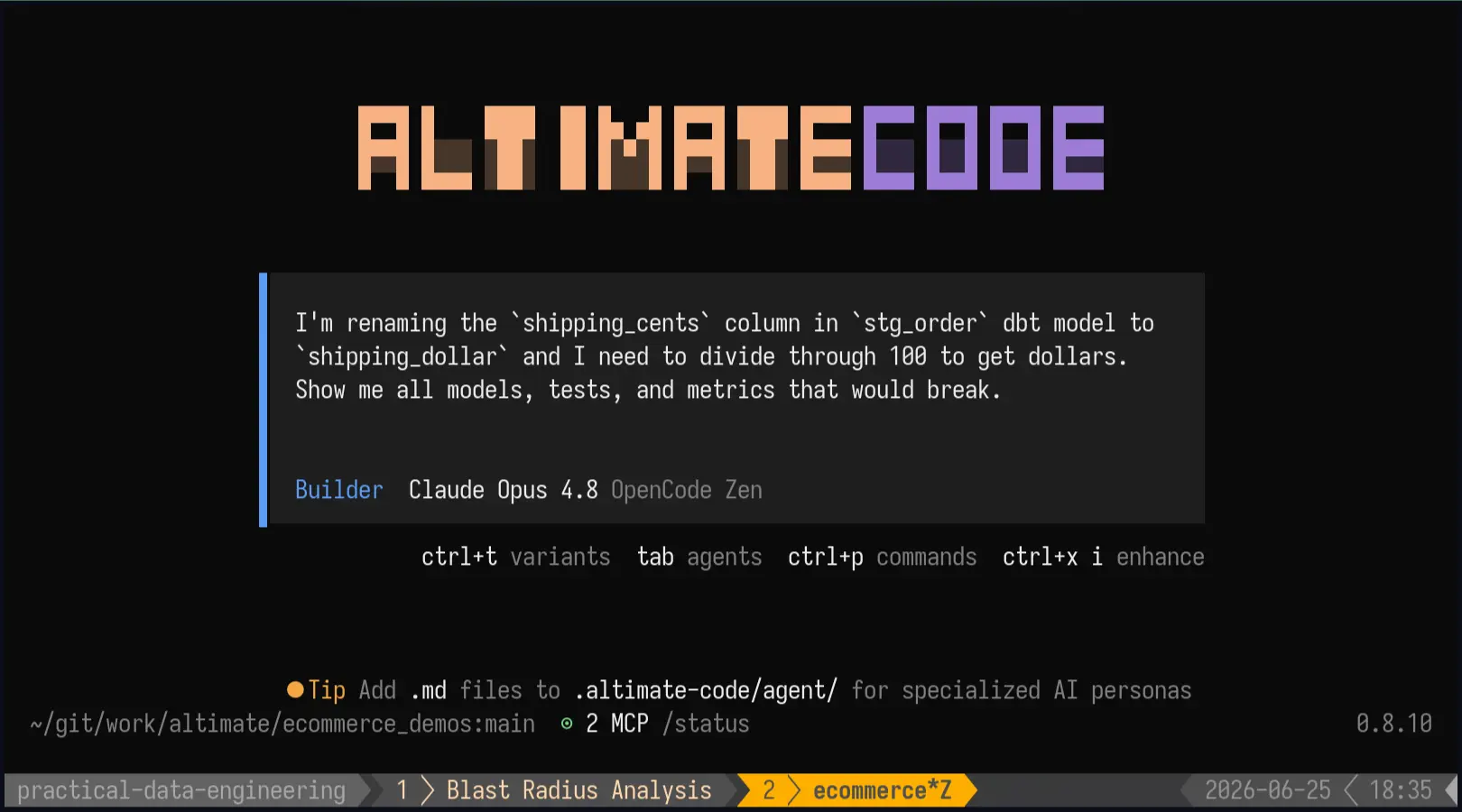The height and width of the screenshot is (812, 1462).
Task: Click the green MCP status circle icon
Action: 567,724
